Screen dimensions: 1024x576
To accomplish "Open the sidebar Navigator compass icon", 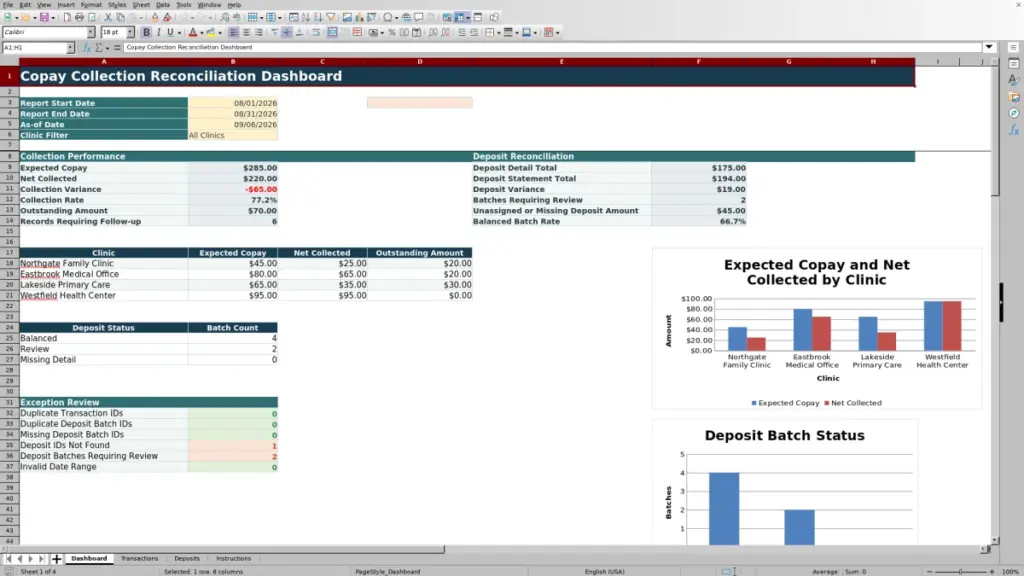I will click(x=1014, y=114).
